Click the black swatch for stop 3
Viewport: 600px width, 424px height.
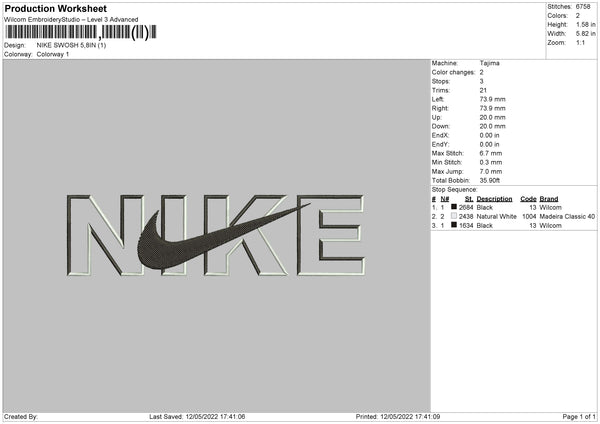454,225
